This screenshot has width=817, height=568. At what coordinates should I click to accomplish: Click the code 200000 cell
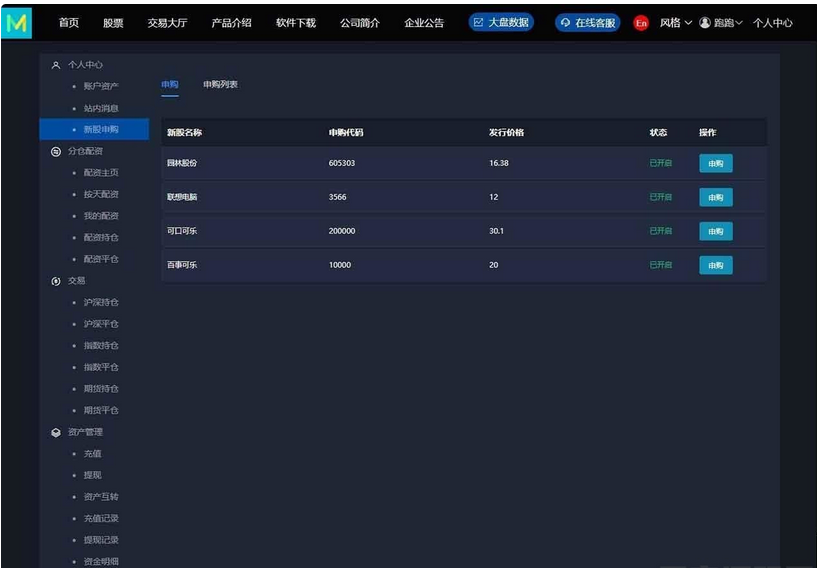(x=342, y=231)
